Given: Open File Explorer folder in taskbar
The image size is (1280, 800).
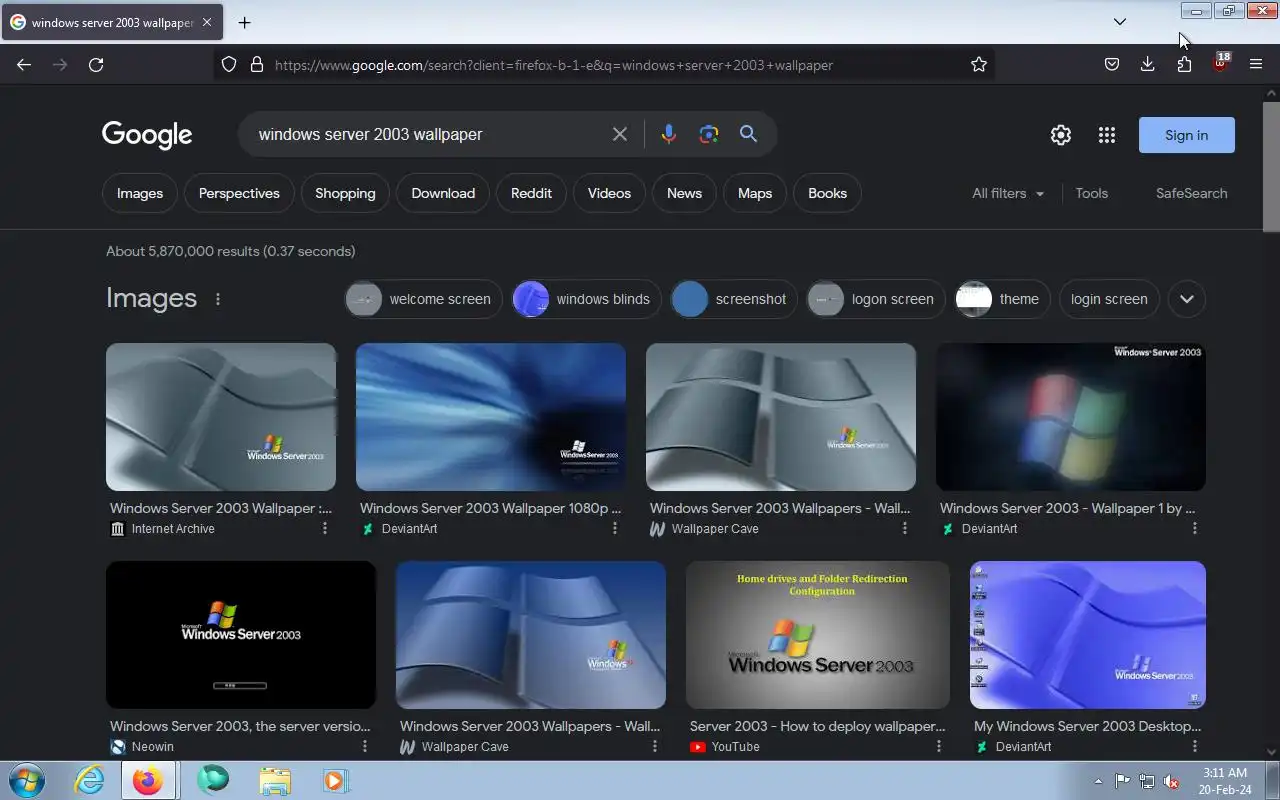Looking at the screenshot, I should pyautogui.click(x=275, y=780).
